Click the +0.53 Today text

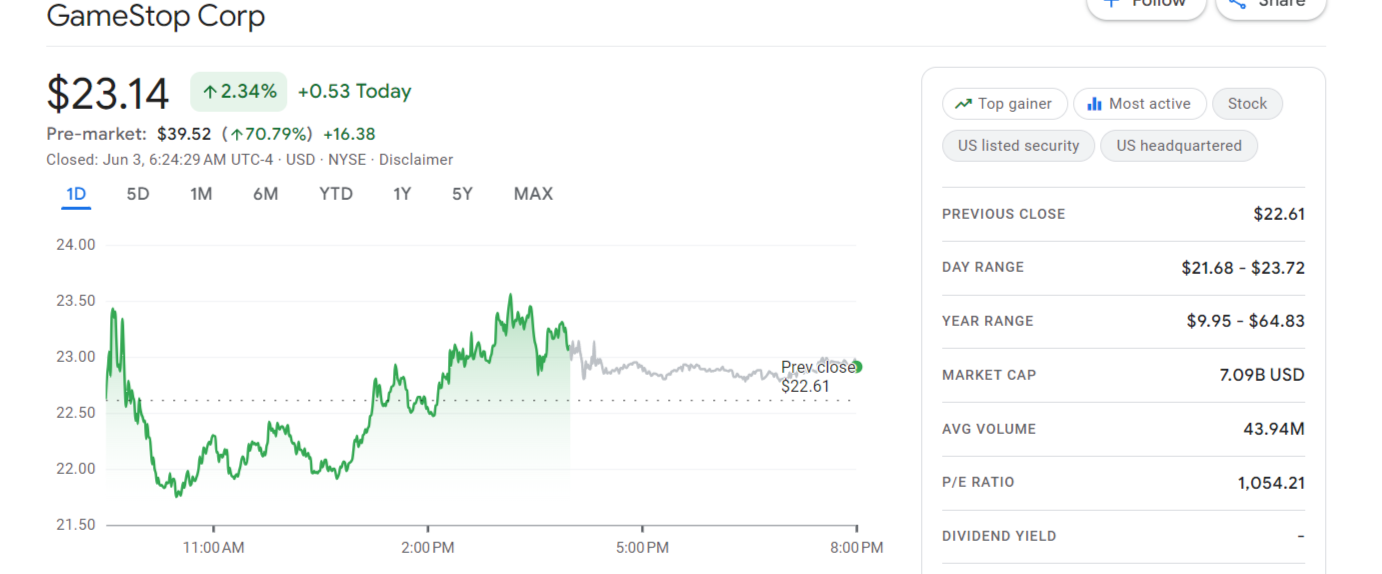355,92
